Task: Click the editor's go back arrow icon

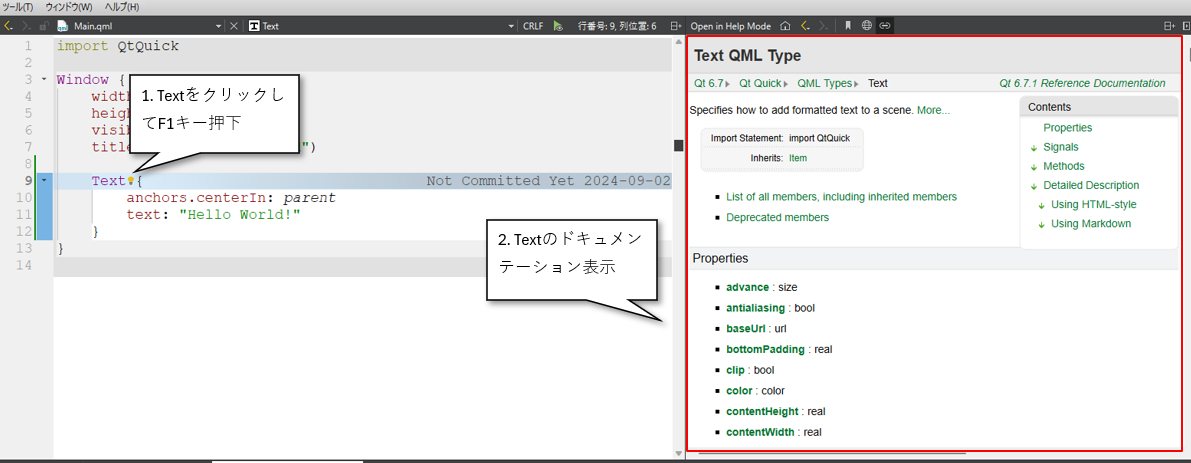Action: click(x=8, y=26)
